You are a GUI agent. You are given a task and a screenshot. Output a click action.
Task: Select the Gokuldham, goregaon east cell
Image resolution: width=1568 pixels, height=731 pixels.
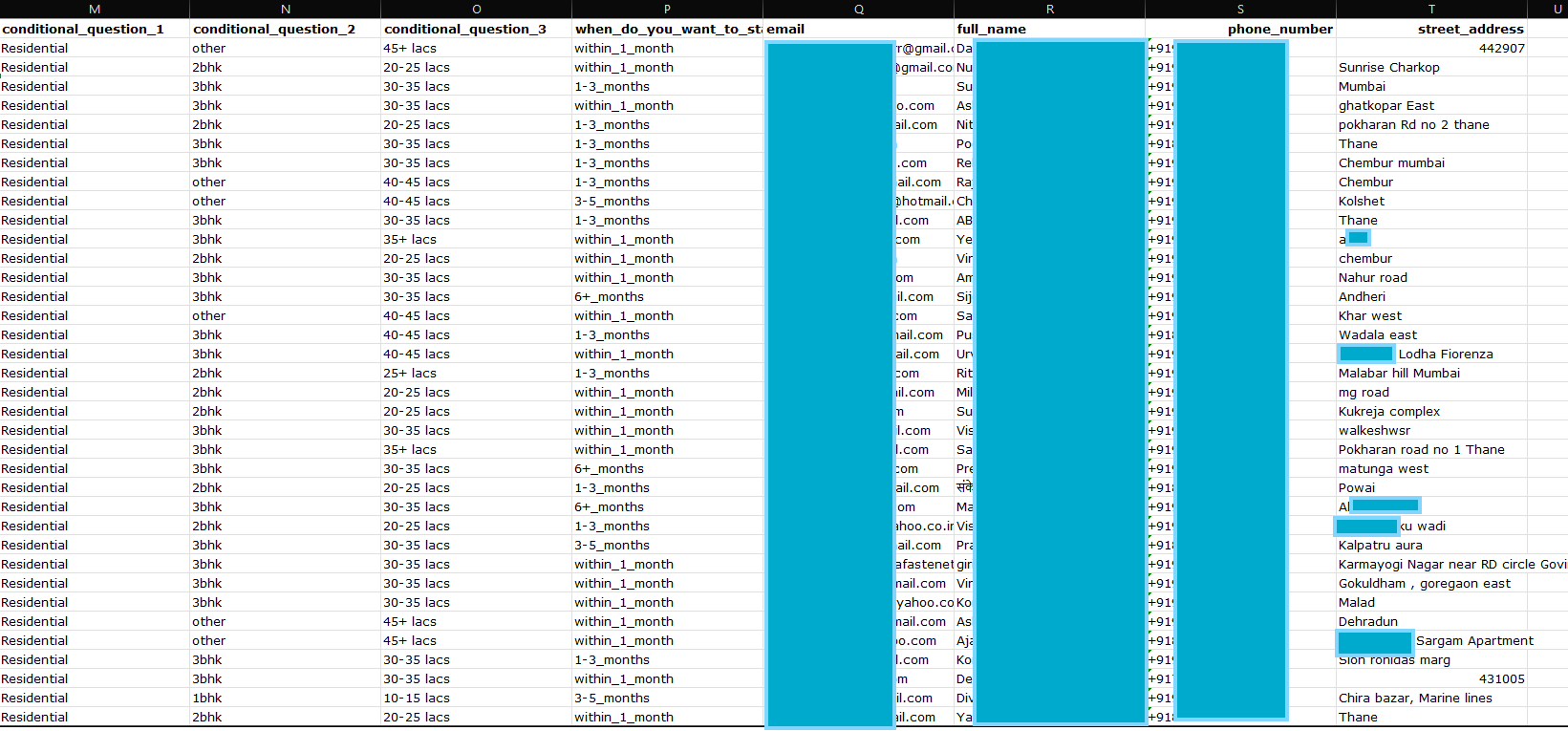coord(1432,583)
